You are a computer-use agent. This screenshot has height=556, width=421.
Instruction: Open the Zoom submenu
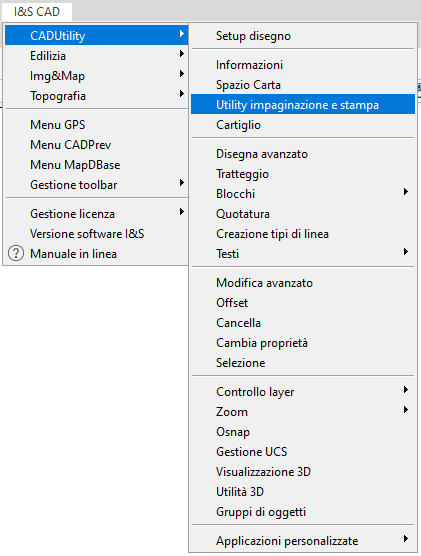tap(303, 412)
